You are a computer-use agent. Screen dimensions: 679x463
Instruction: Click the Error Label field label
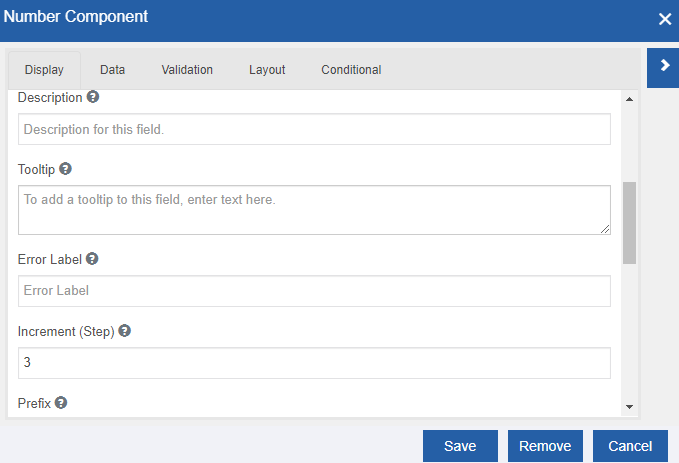point(49,259)
